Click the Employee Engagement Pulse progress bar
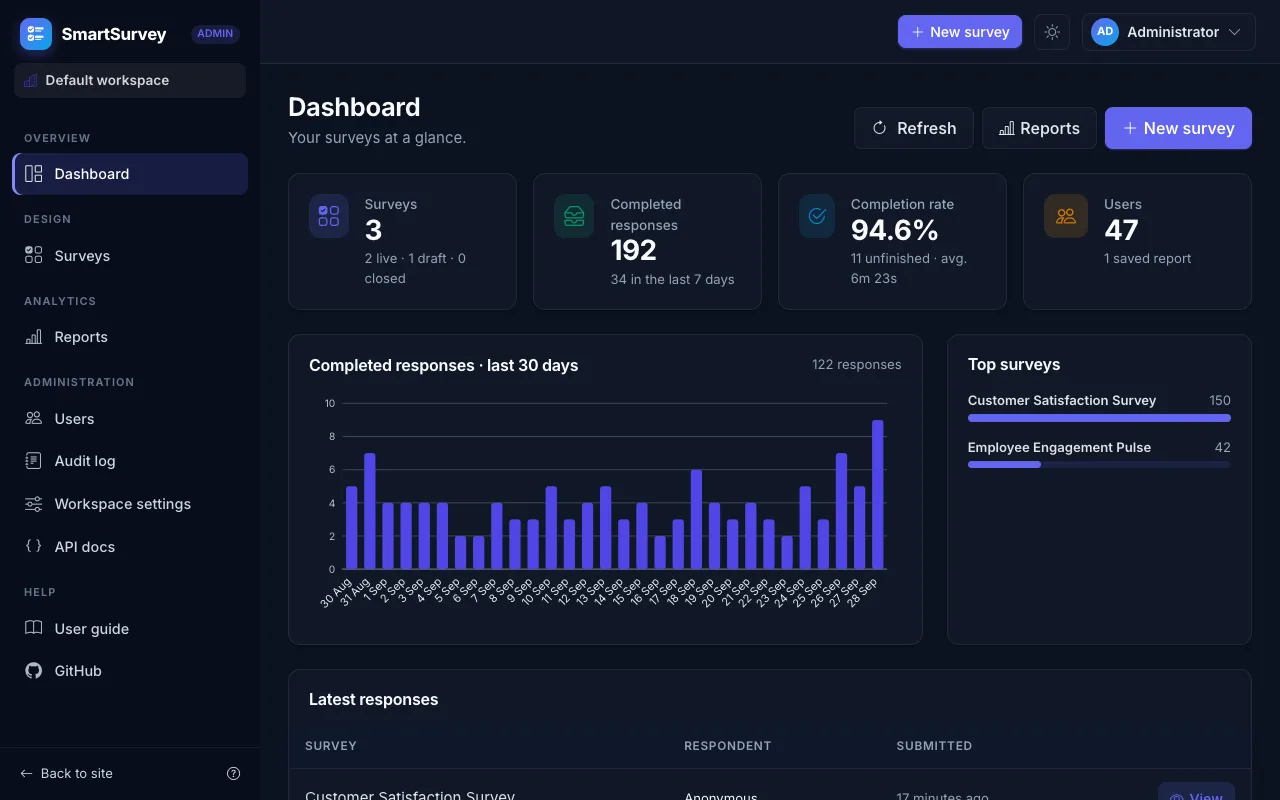Viewport: 1280px width, 800px height. 1099,464
